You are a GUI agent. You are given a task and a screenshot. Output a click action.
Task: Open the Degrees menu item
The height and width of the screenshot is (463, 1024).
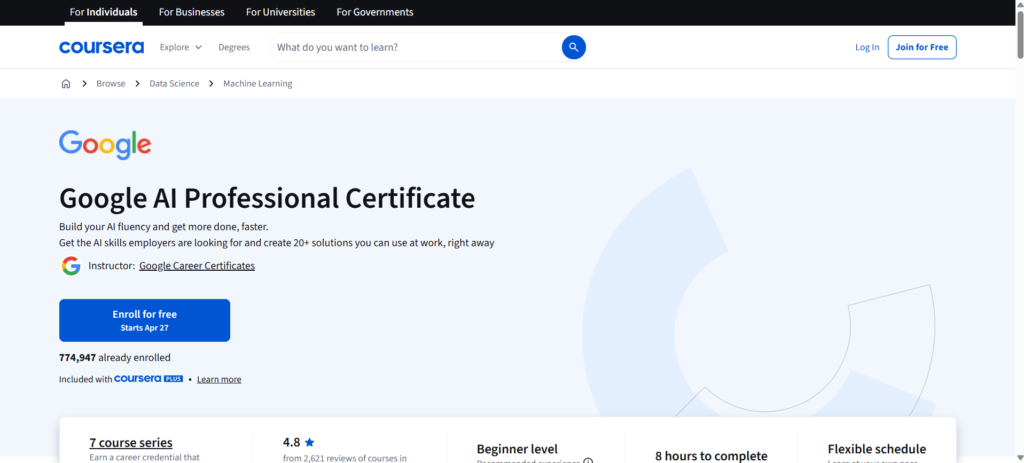point(234,47)
